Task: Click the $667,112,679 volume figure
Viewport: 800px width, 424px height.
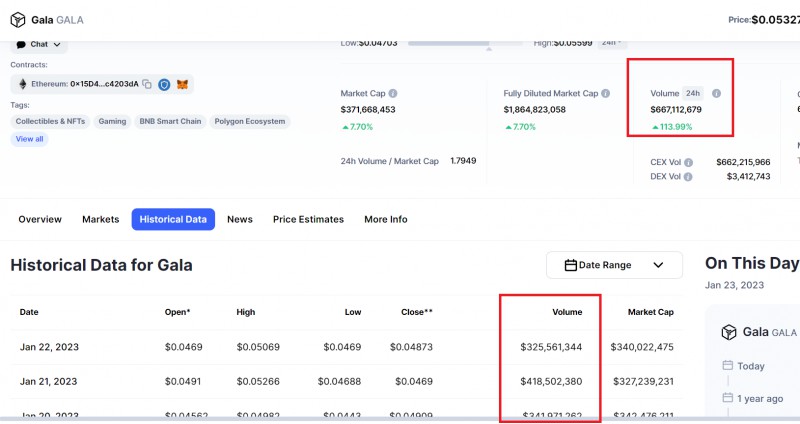Action: click(676, 110)
